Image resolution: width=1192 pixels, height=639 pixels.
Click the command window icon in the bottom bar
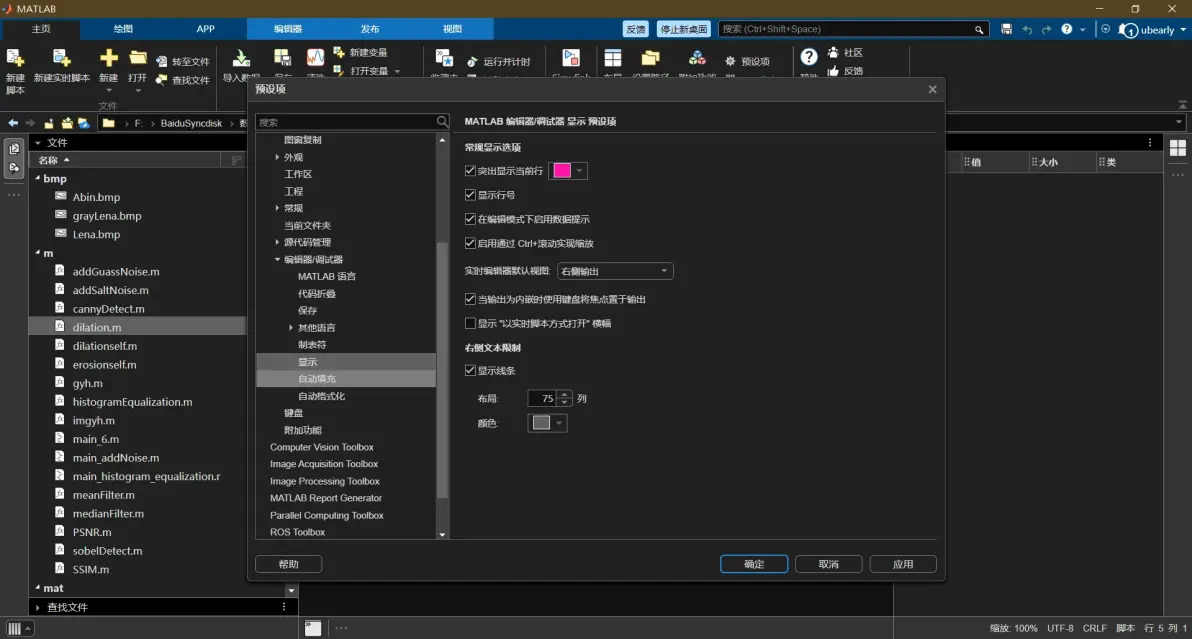tap(313, 628)
